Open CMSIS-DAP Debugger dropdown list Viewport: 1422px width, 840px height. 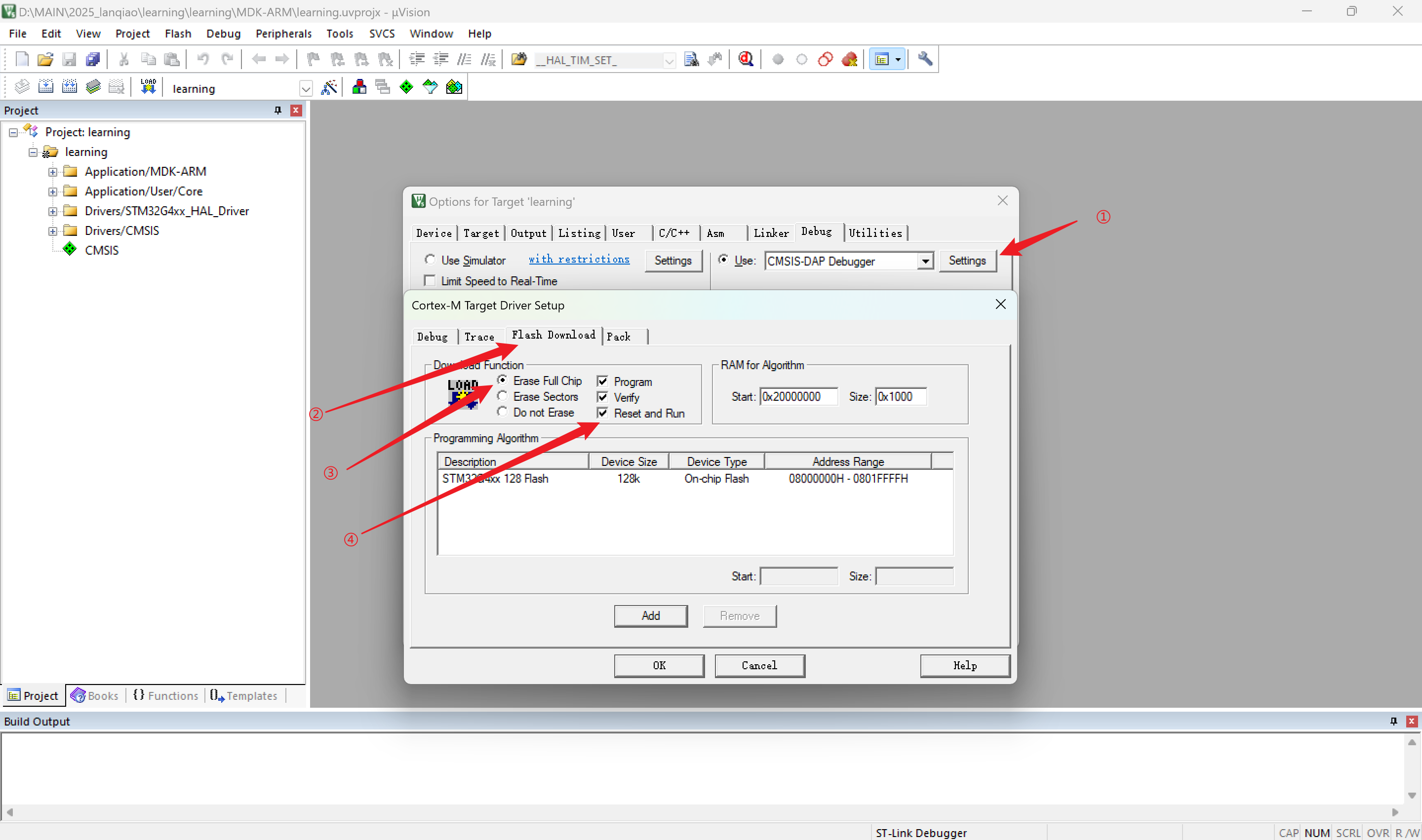point(925,261)
